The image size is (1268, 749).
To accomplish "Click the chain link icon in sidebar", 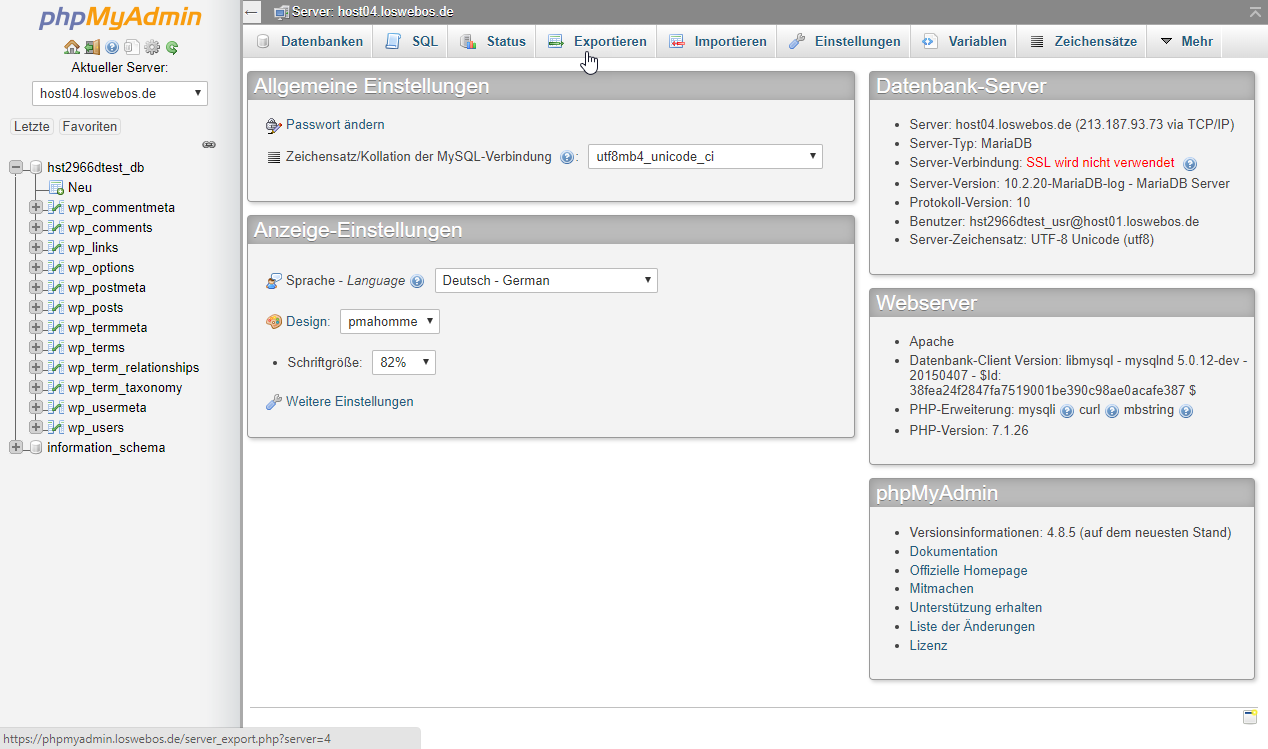I will click(x=209, y=145).
